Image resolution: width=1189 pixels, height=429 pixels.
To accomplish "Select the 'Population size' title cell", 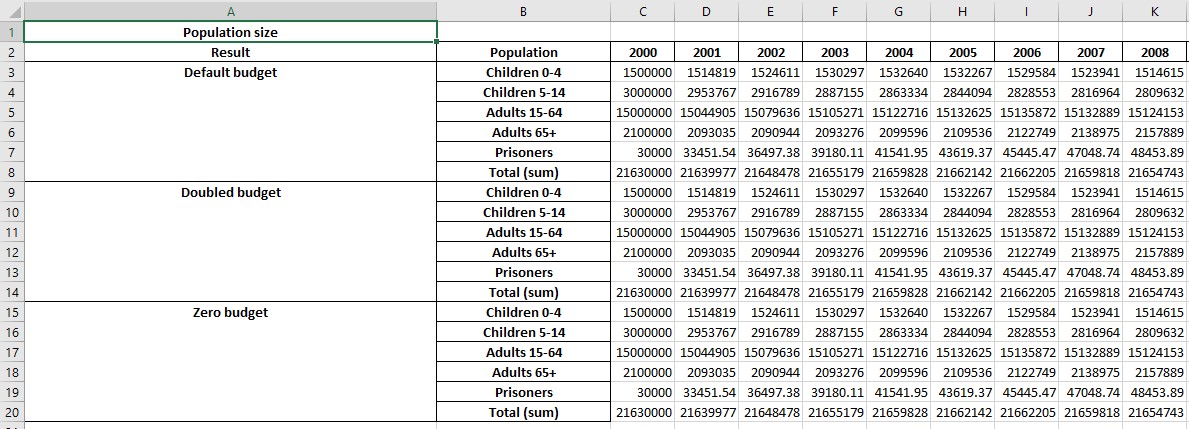I will (231, 33).
